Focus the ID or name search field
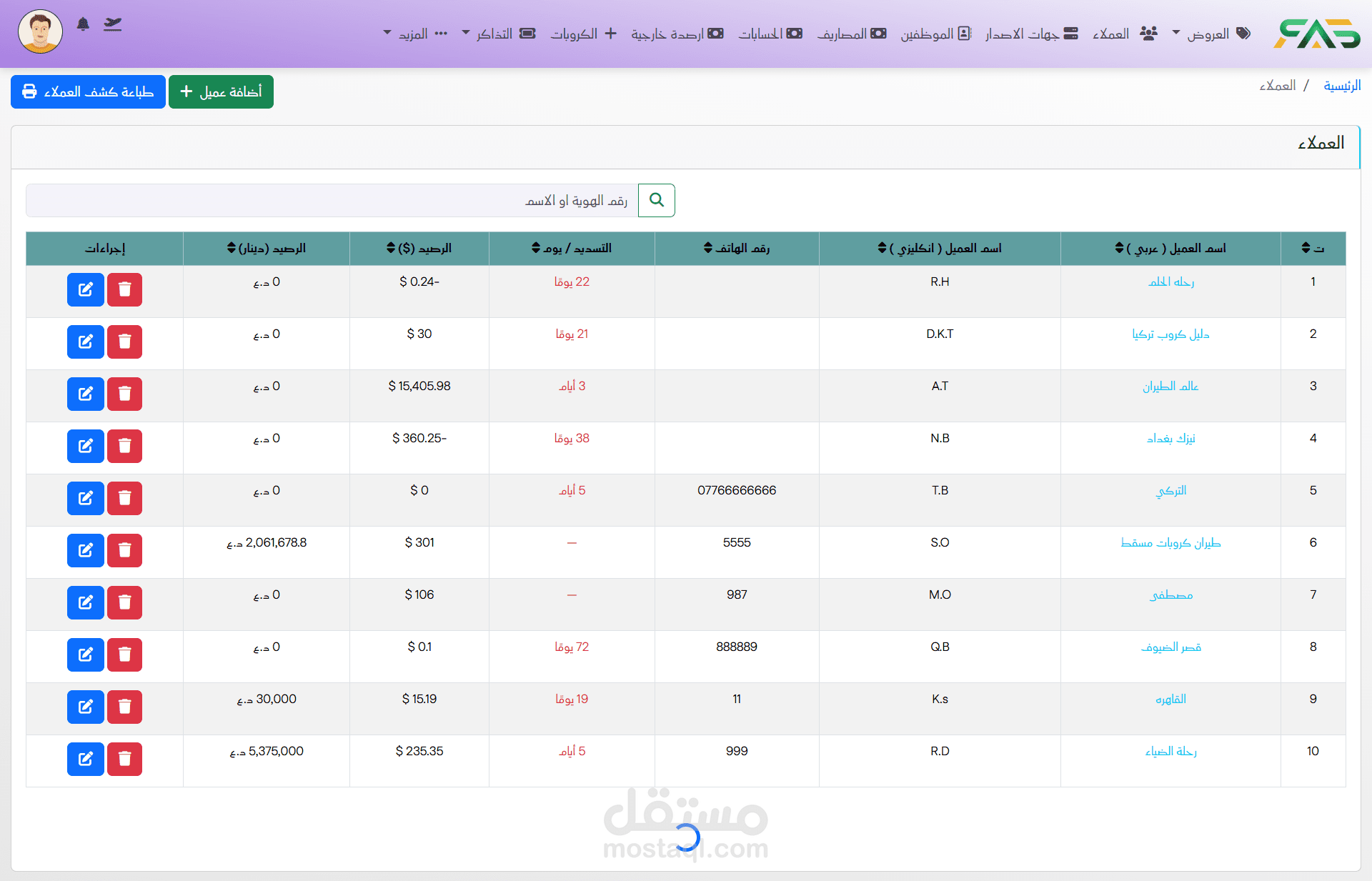 332,200
